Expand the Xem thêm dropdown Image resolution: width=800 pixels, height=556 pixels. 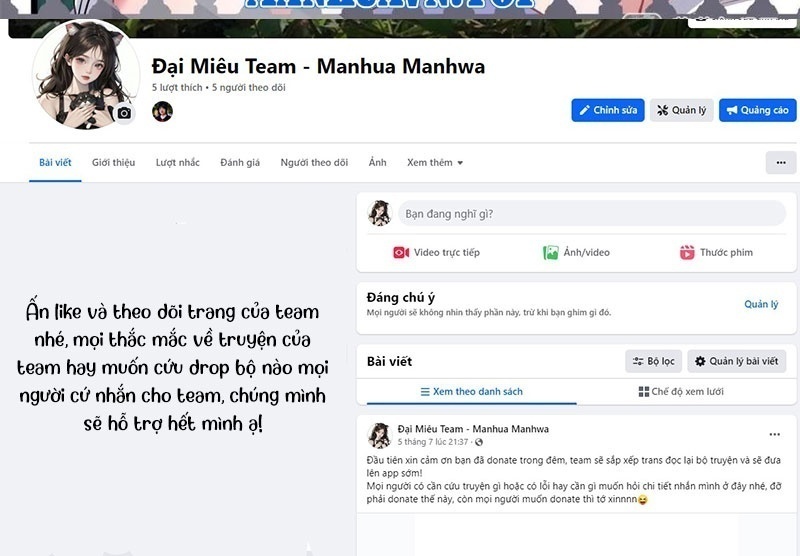(435, 163)
